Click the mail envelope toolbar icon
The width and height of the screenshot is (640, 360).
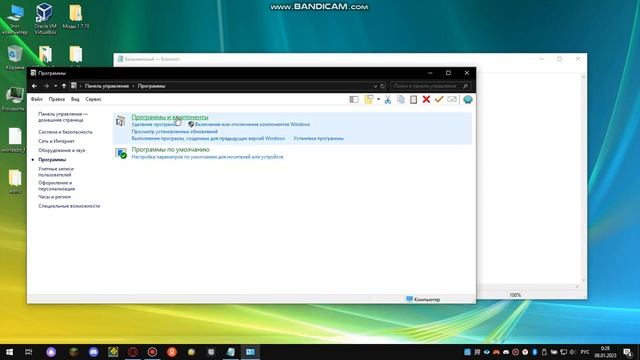(452, 100)
